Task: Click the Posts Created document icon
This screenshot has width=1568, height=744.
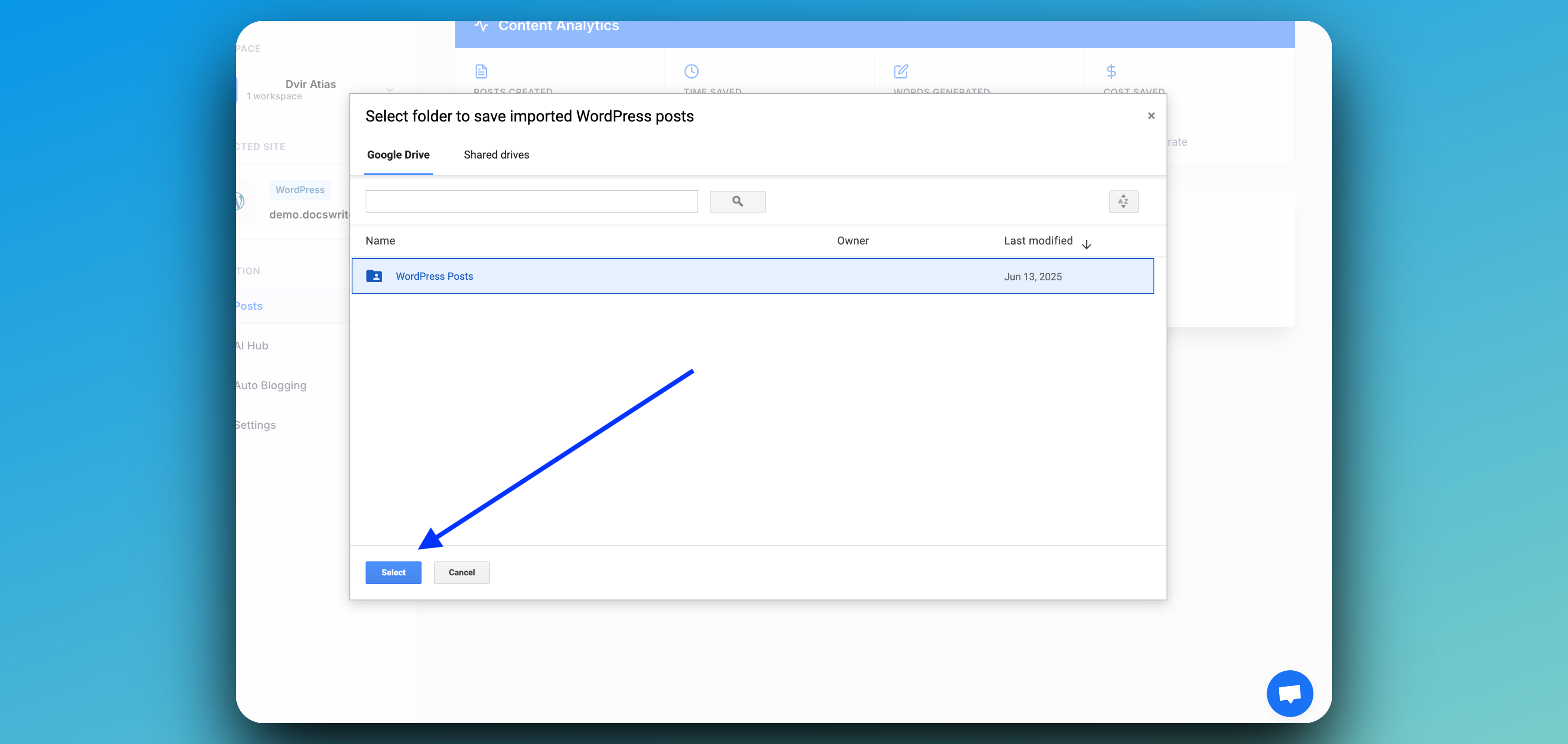Action: point(481,71)
